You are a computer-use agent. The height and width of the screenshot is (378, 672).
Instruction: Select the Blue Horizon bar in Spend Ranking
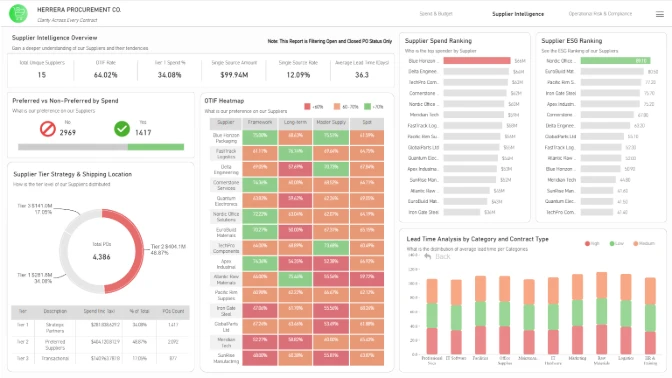[x=477, y=61]
